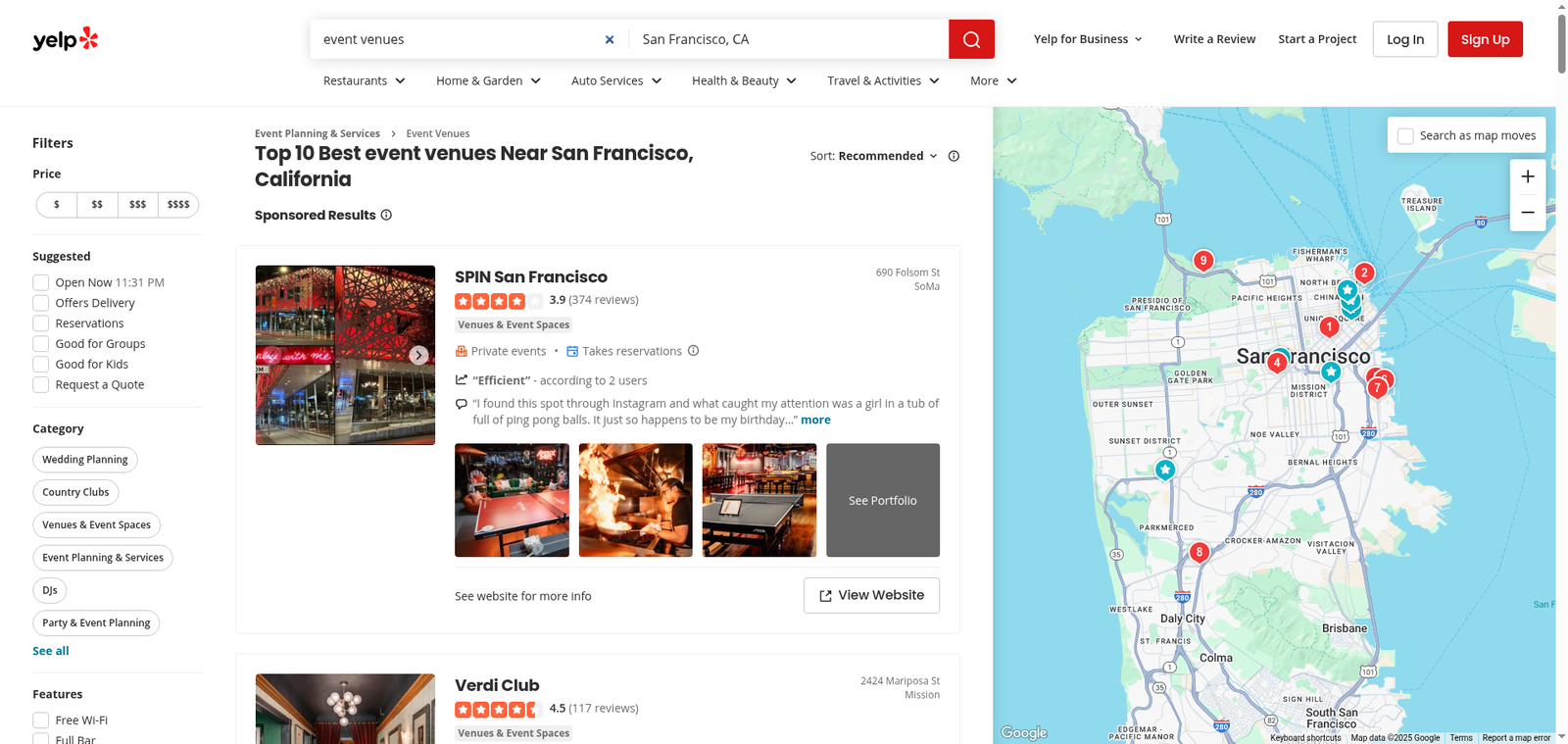Zoom out on the map

tap(1528, 213)
